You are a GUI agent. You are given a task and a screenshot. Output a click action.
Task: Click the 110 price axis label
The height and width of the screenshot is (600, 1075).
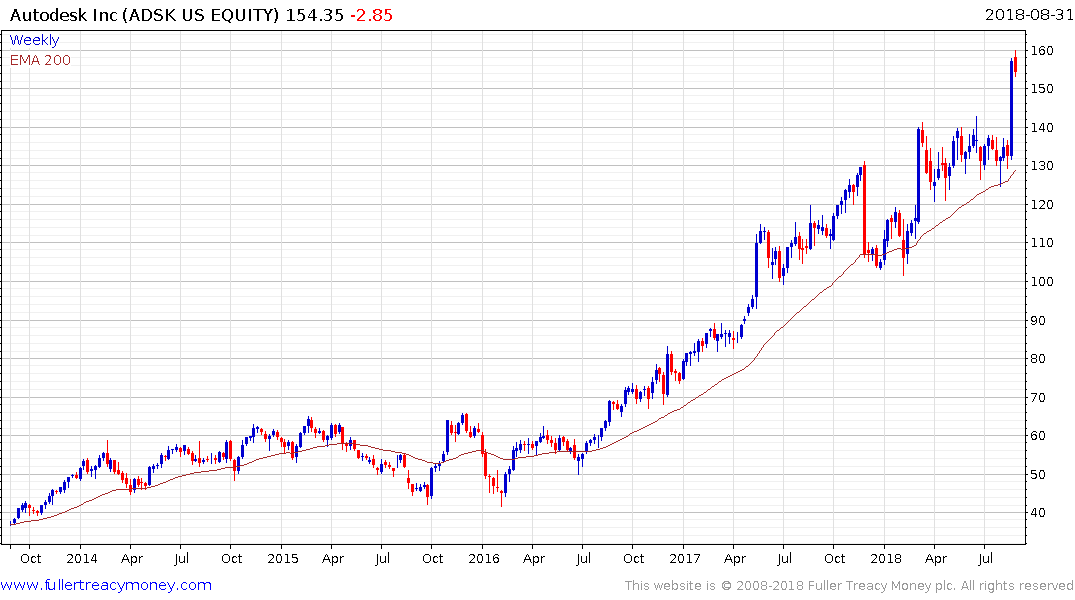(1042, 243)
